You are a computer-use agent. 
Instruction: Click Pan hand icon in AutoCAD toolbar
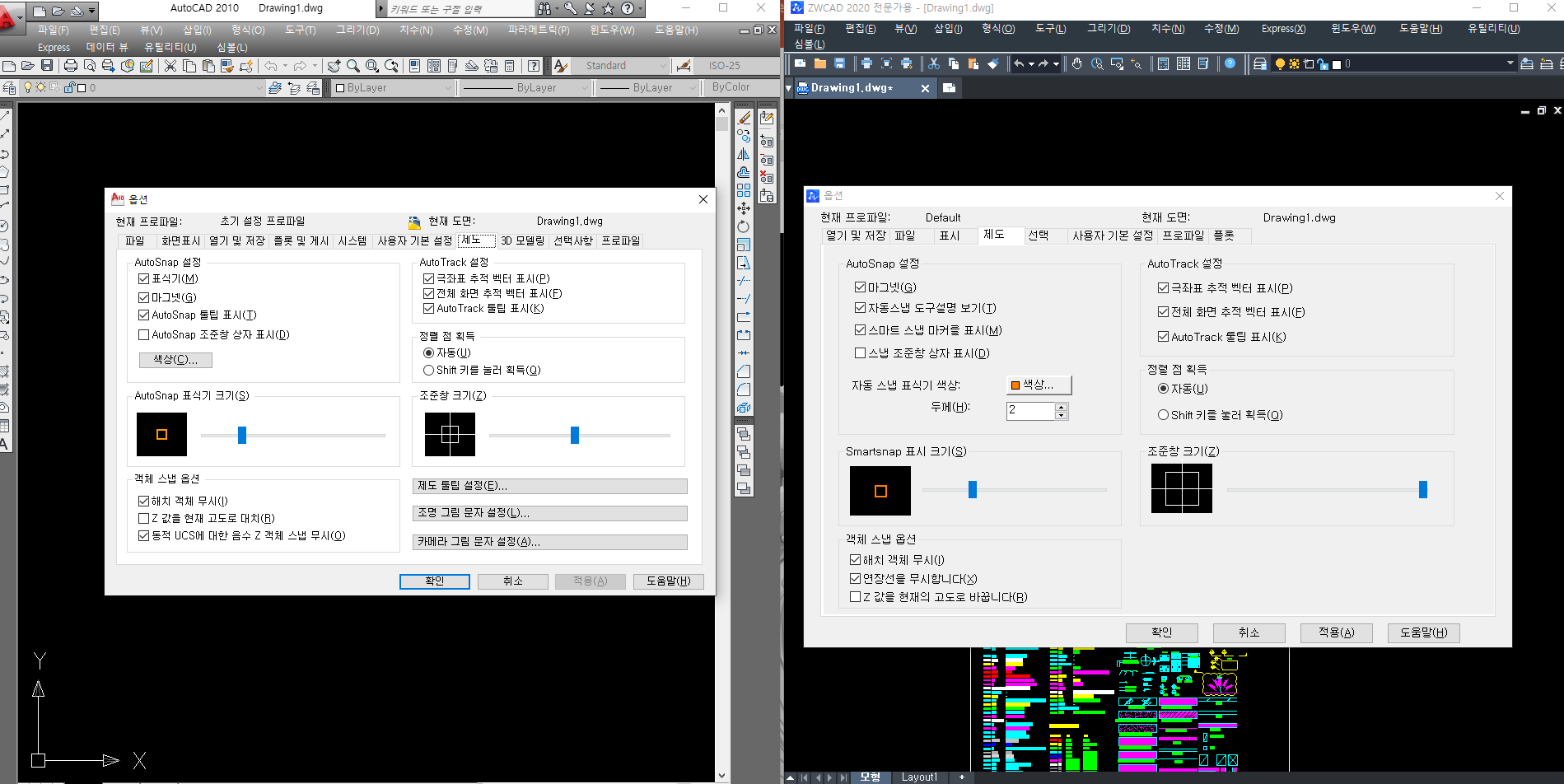pyautogui.click(x=334, y=66)
